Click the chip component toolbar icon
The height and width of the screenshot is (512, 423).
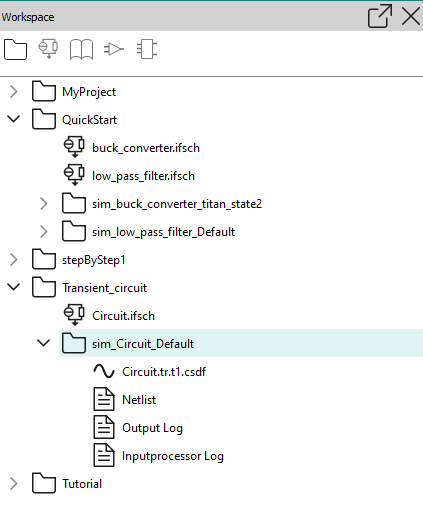(x=147, y=49)
